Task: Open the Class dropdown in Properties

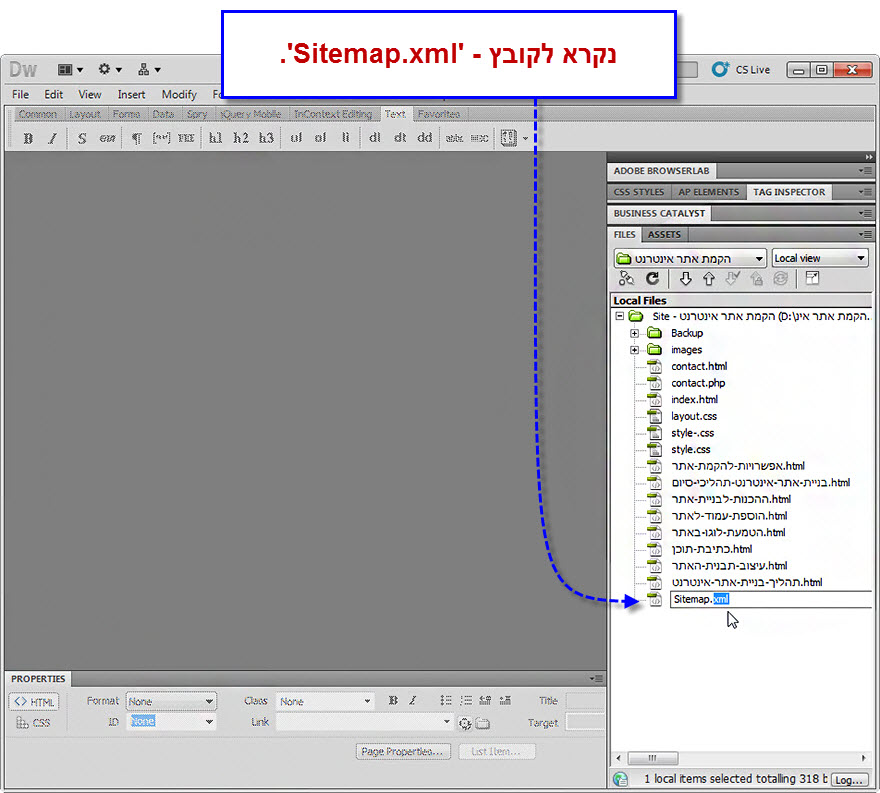Action: (x=324, y=702)
